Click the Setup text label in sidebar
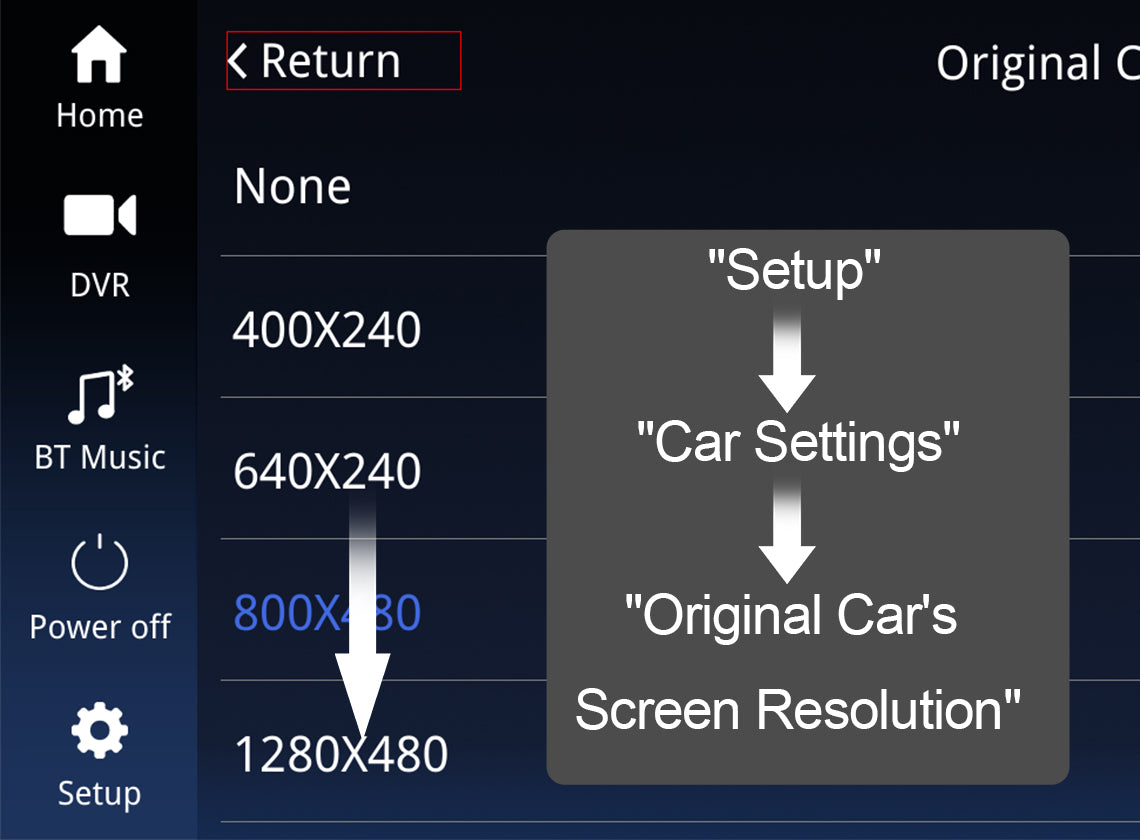The width and height of the screenshot is (1140, 840). [99, 793]
